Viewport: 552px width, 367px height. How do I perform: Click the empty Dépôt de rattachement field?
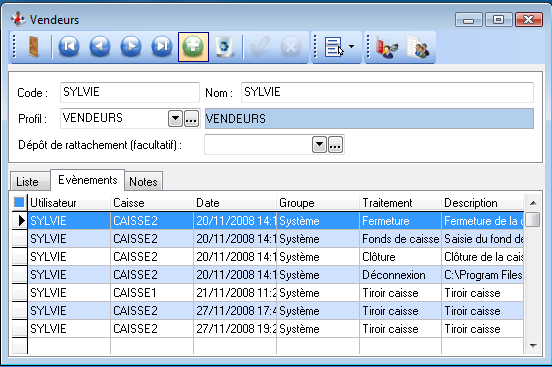(x=258, y=144)
